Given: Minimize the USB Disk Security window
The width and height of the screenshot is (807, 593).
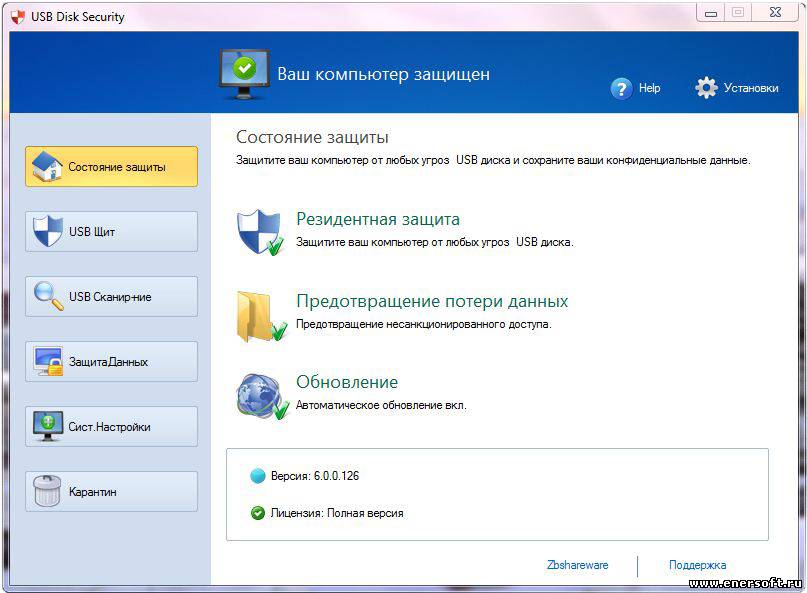Looking at the screenshot, I should [711, 13].
